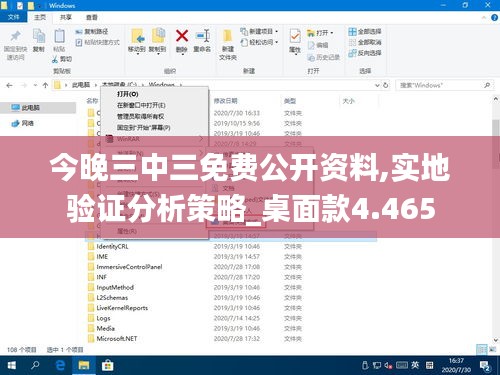Image resolution: width=500 pixels, height=375 pixels.
Task: Click the 此电脑 breadcrumb in address bar
Action: pos(81,85)
